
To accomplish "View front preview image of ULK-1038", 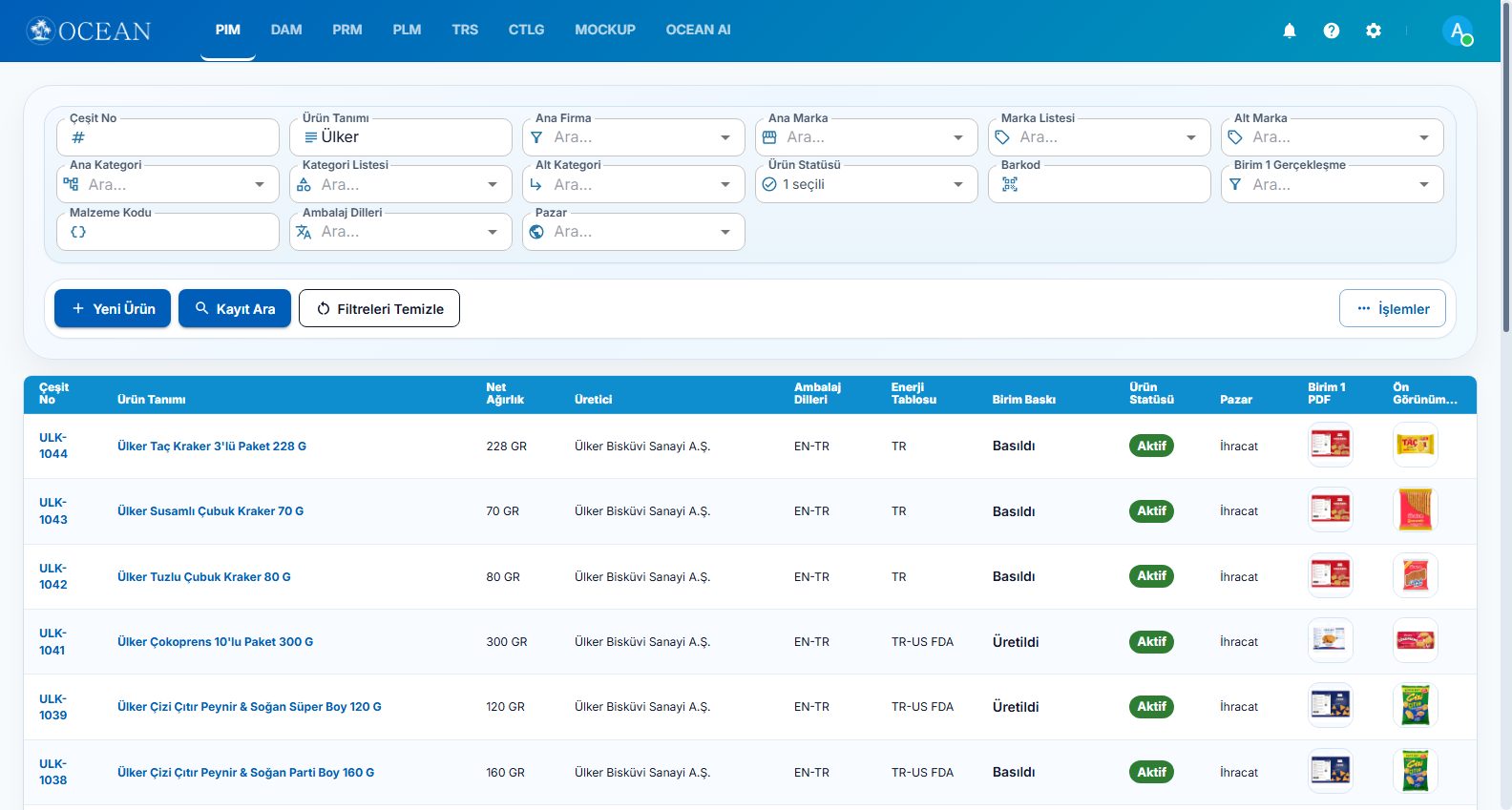I will click(x=1415, y=771).
